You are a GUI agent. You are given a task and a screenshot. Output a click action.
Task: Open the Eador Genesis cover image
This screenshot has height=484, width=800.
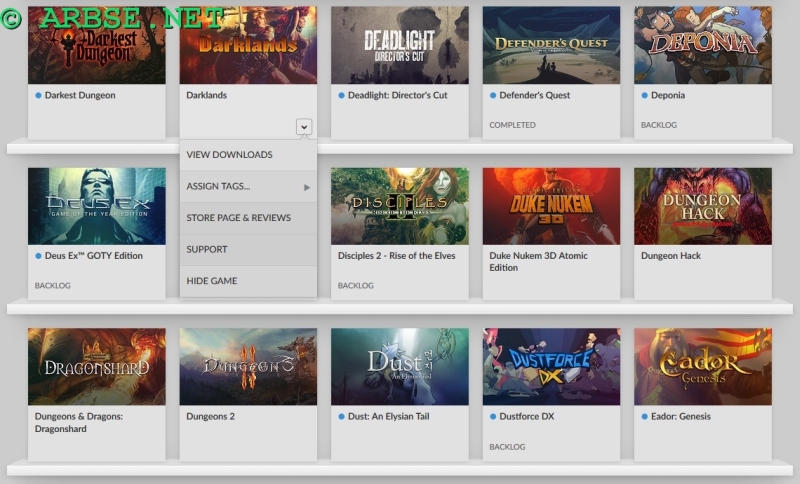[703, 367]
